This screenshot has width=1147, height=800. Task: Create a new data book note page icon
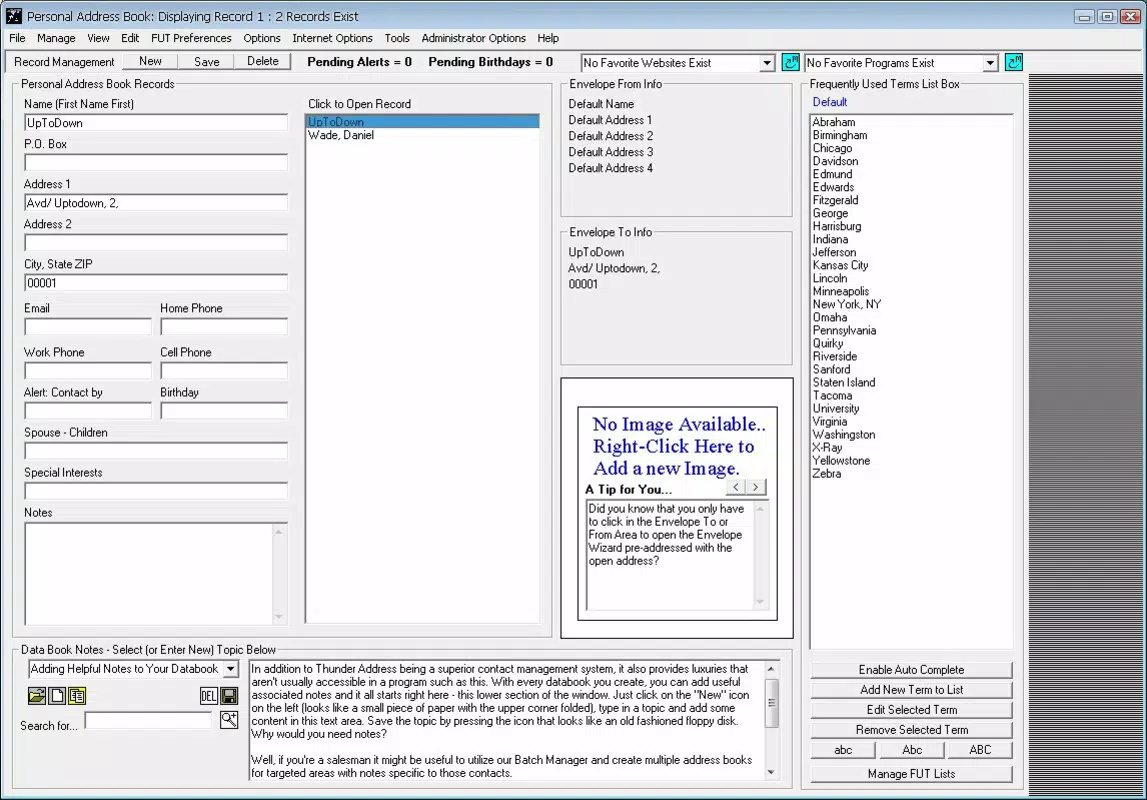[x=57, y=695]
